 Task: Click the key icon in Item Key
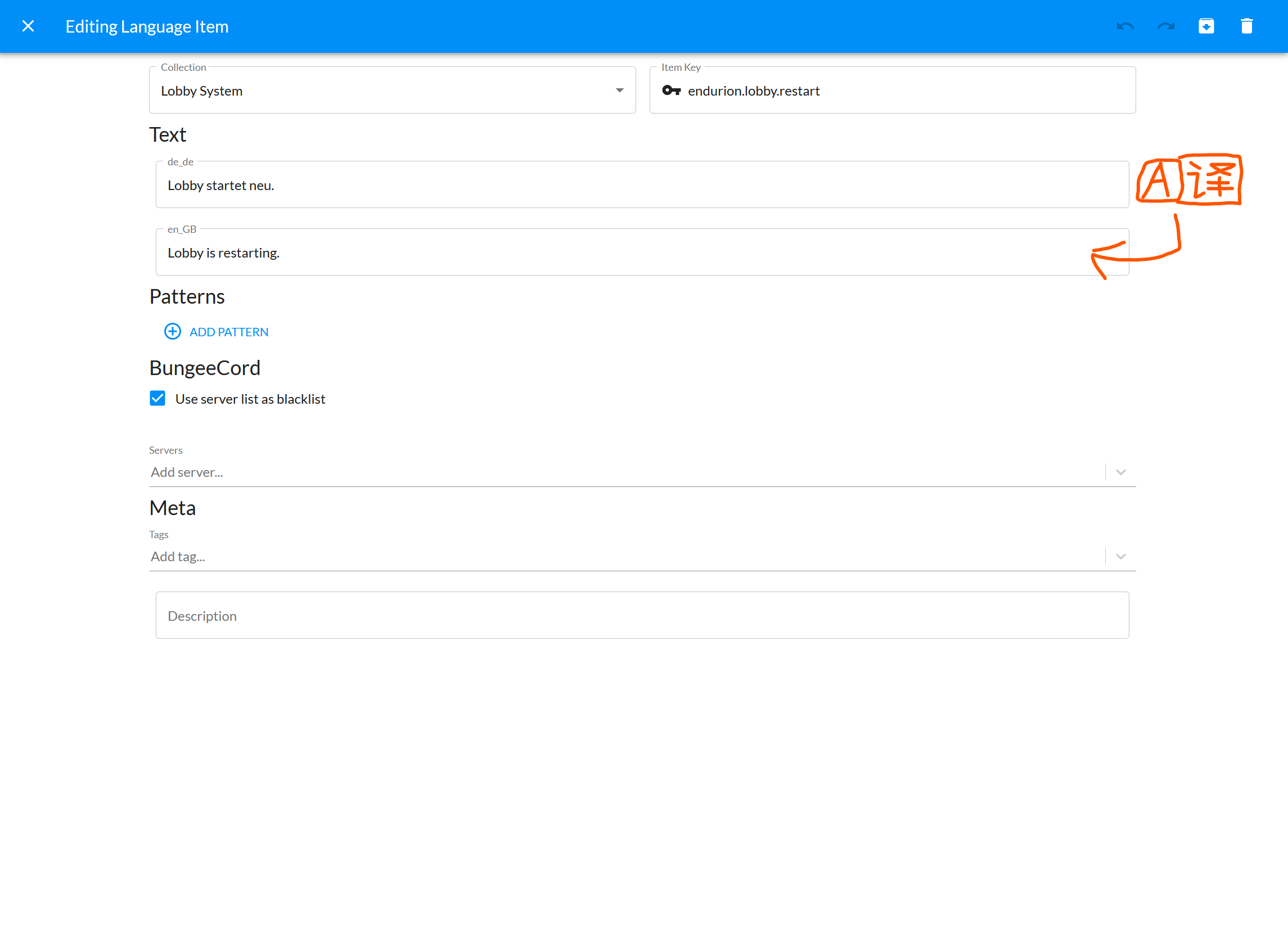pos(672,91)
